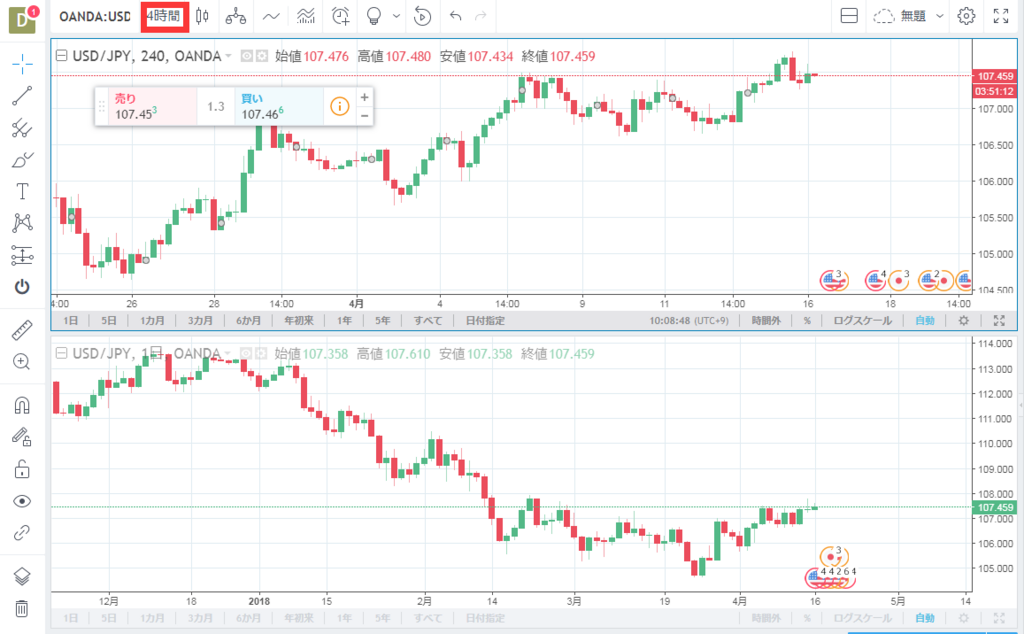Image resolution: width=1024 pixels, height=634 pixels.
Task: Open the layout selector icon
Action: click(849, 16)
